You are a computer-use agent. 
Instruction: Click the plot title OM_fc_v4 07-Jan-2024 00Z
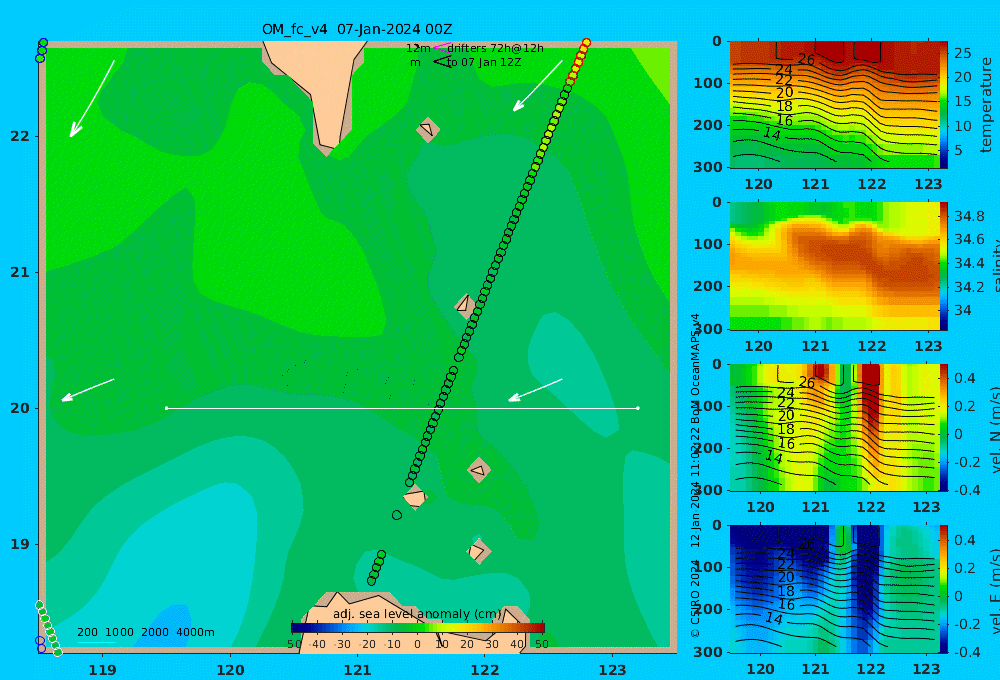(x=357, y=29)
